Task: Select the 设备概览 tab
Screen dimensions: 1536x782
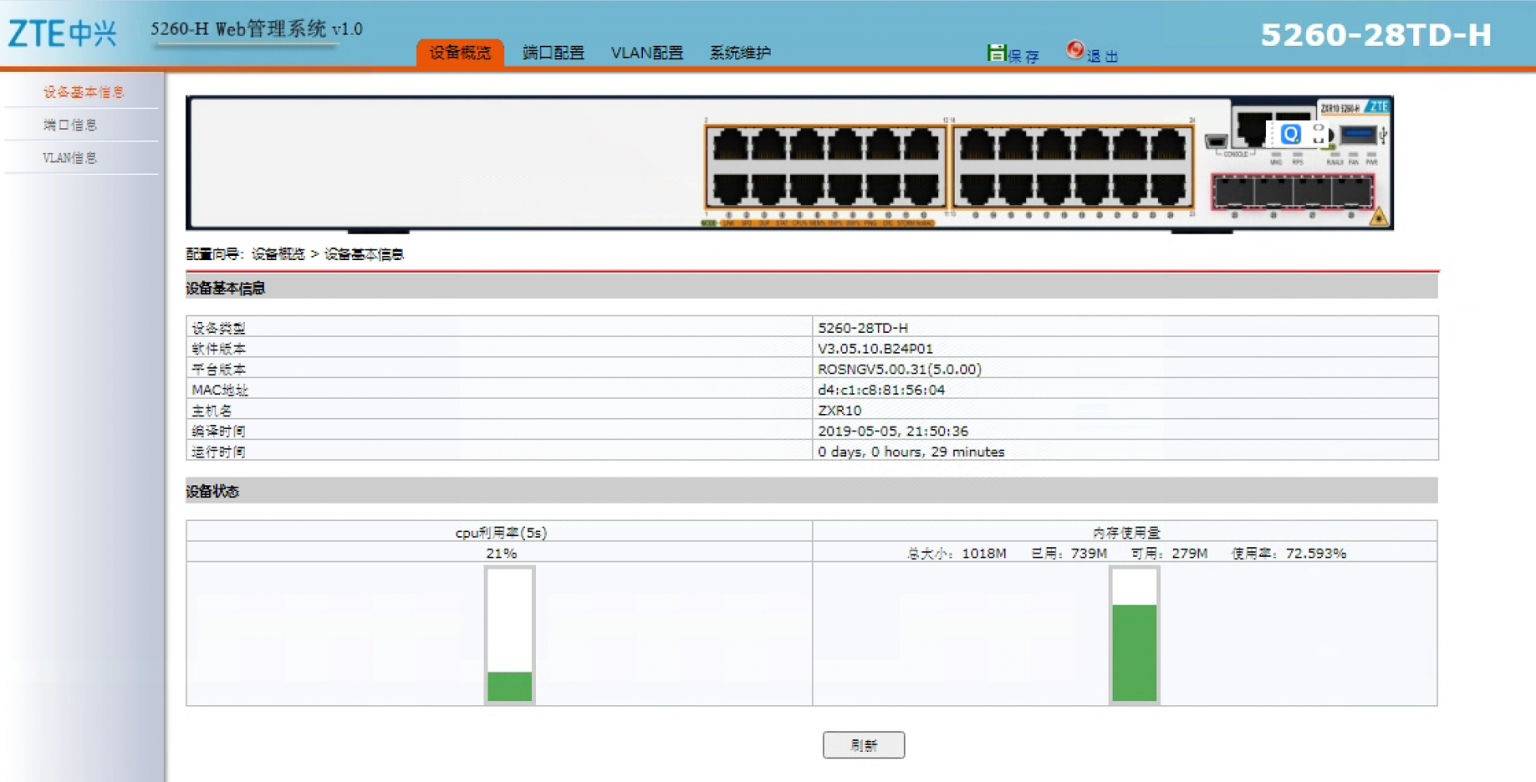Action: click(460, 53)
